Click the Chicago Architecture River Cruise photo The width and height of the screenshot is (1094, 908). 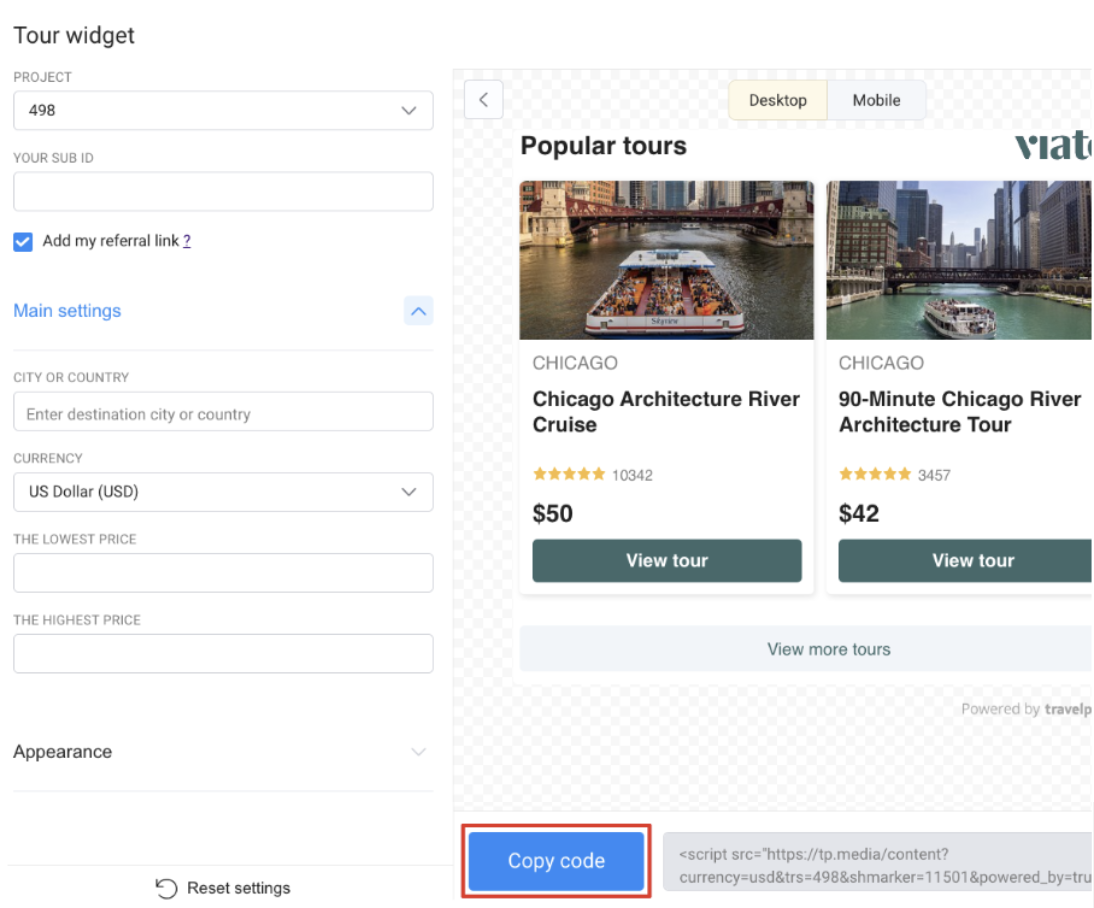coord(666,260)
